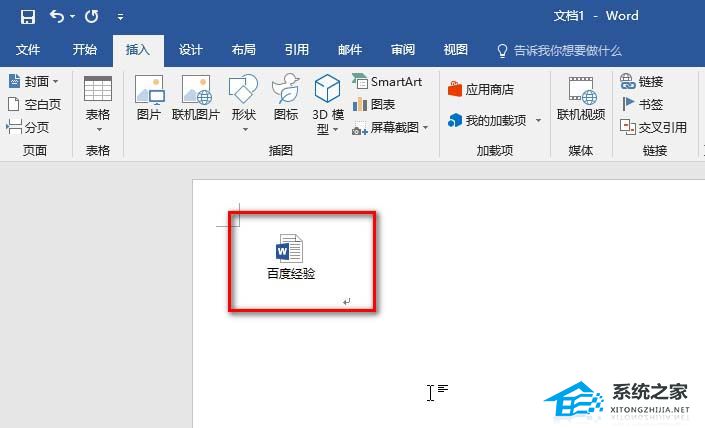Insert a picture with 图片 icon

[x=149, y=98]
